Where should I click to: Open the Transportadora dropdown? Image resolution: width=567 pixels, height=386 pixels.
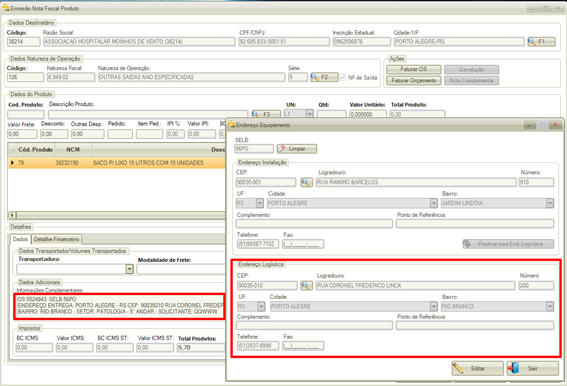tap(129, 269)
